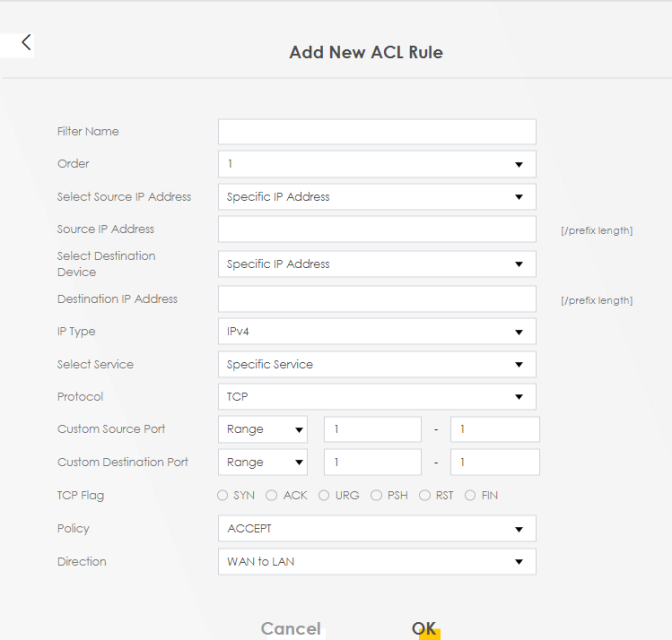Click the back arrow icon
Viewport: 672px width, 640px height.
26,43
